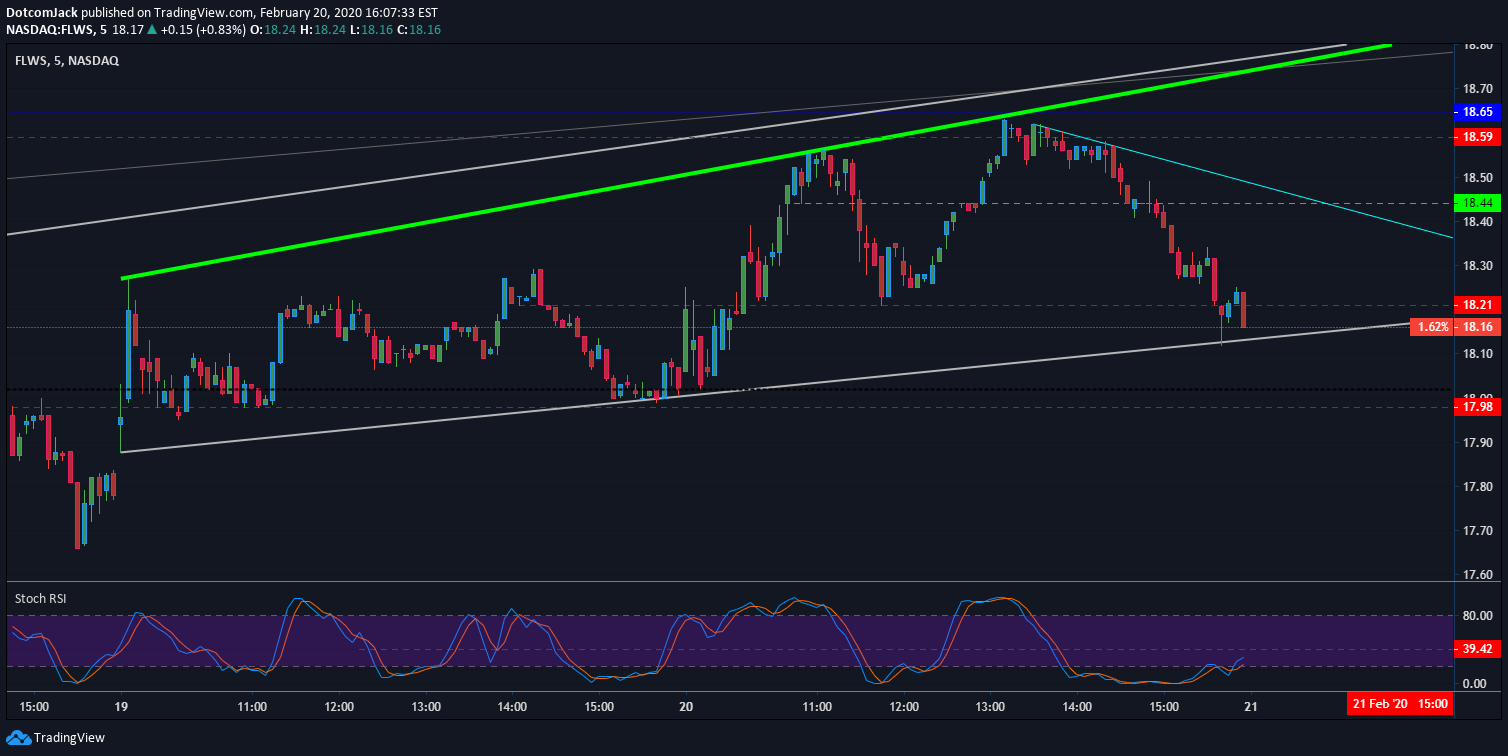Click the blue 18.65 price label

(1476, 112)
